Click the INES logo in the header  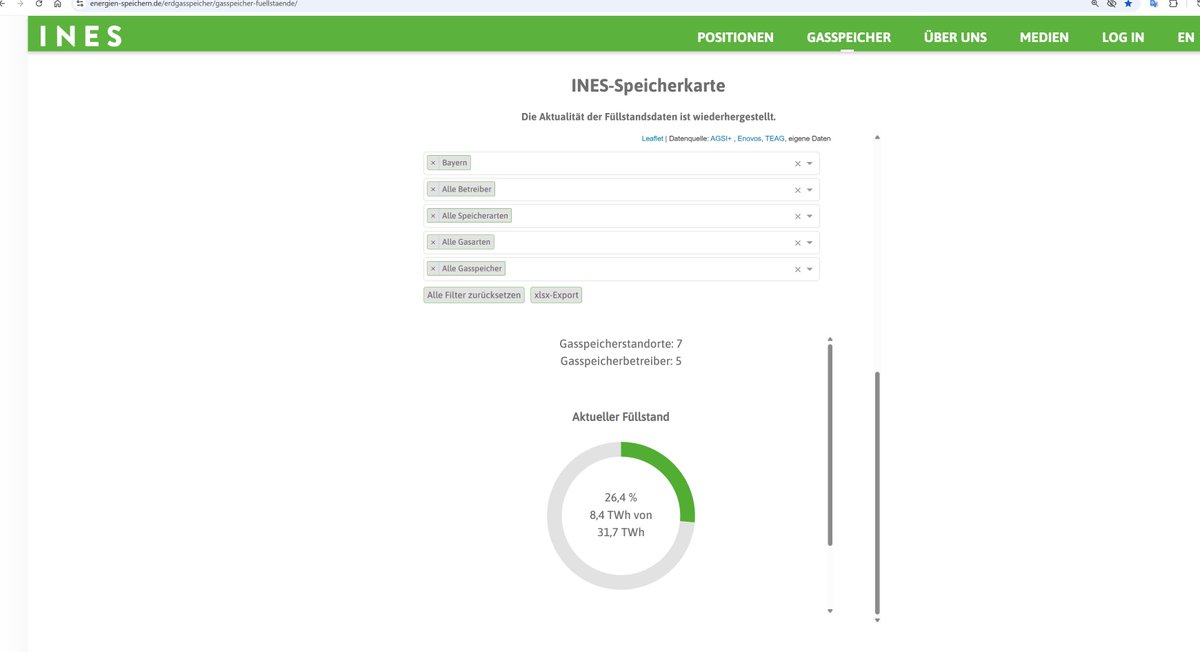click(81, 36)
